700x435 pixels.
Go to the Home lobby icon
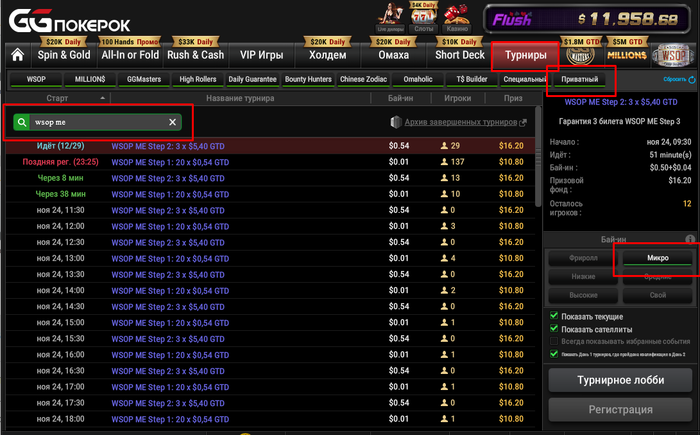17,55
